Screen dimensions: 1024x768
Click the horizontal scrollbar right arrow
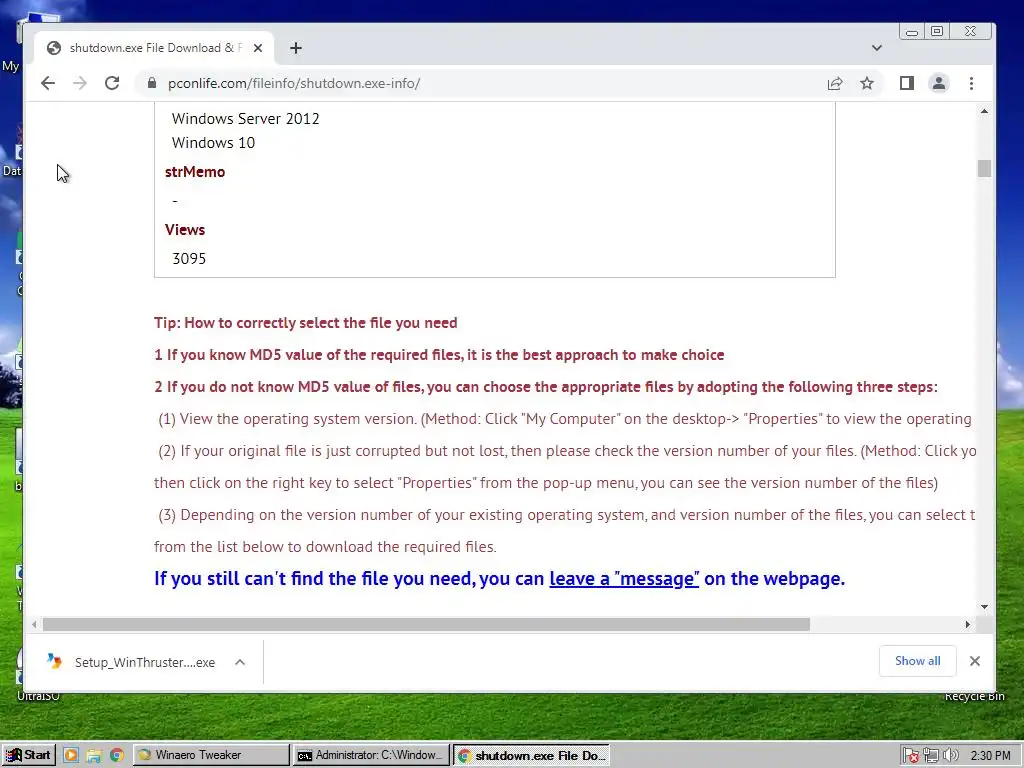point(967,624)
